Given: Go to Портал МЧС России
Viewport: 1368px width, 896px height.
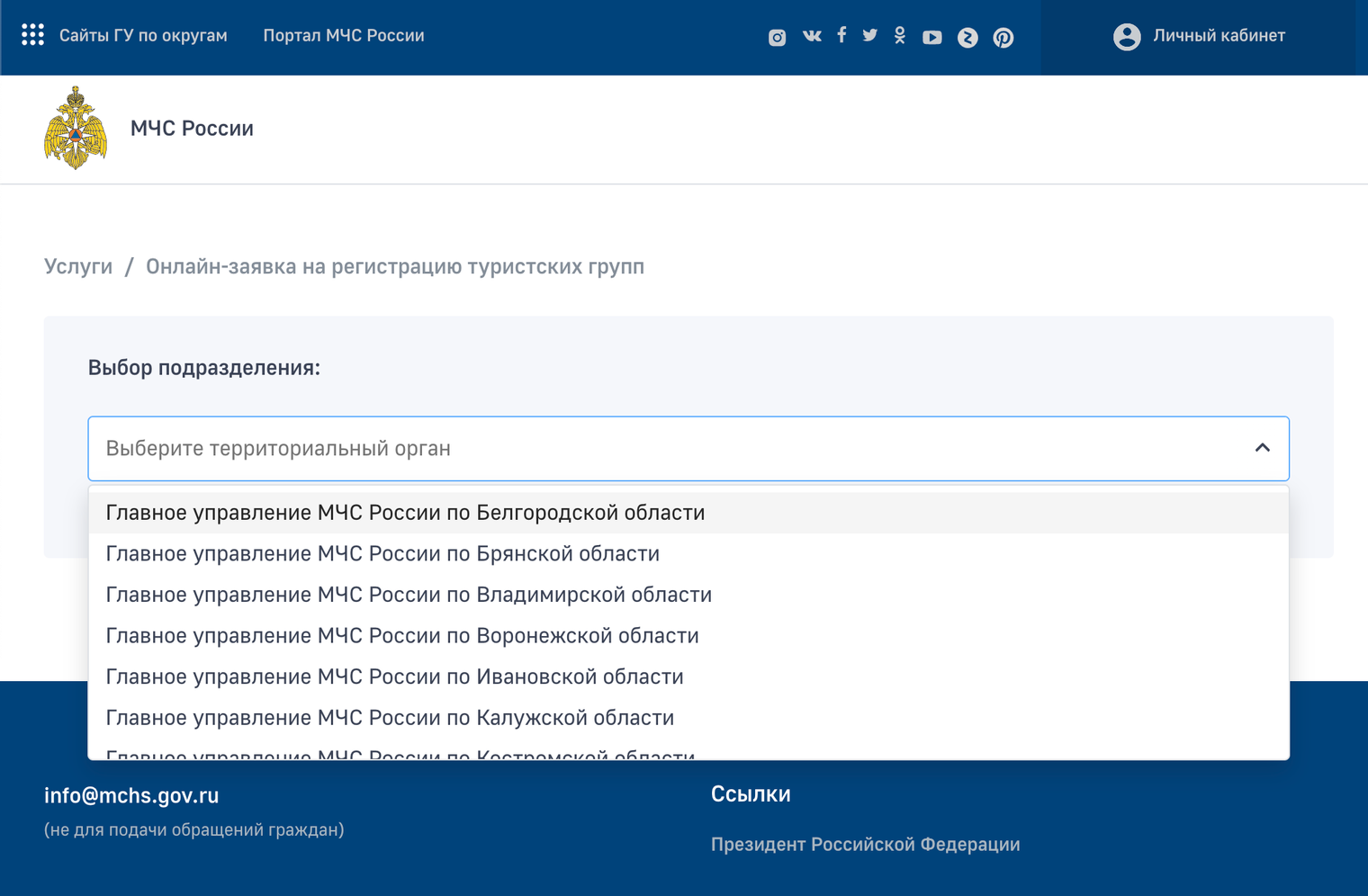Looking at the screenshot, I should point(344,36).
